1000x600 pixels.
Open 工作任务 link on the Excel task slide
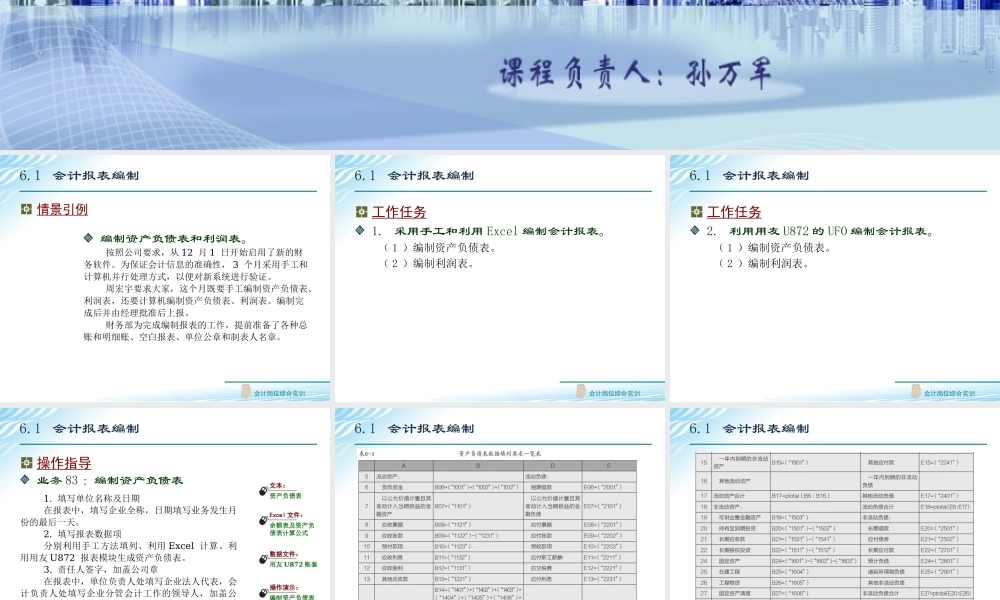point(399,212)
